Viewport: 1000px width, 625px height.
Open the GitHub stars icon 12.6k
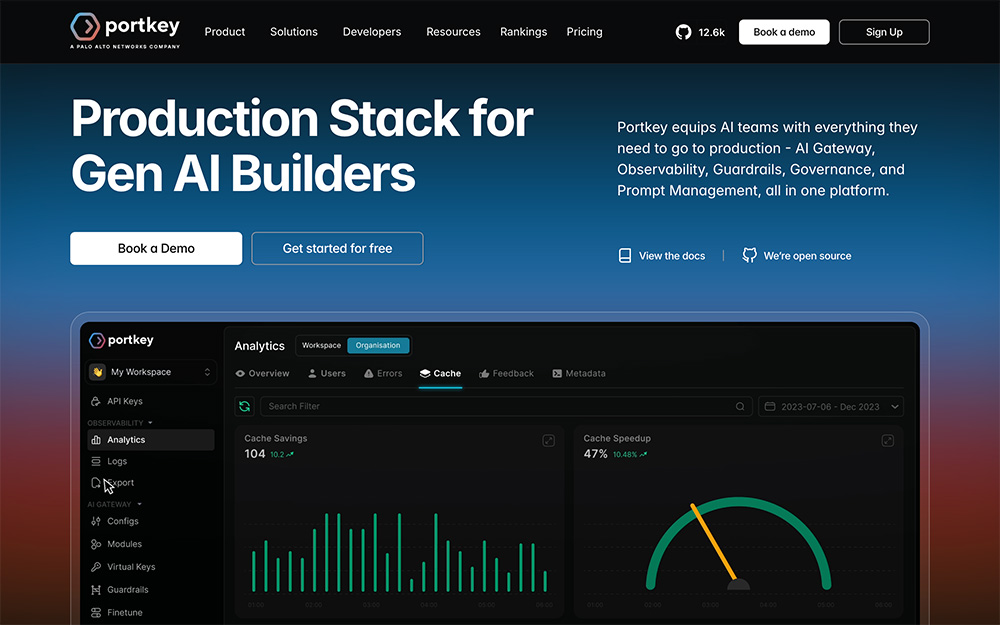(x=683, y=32)
